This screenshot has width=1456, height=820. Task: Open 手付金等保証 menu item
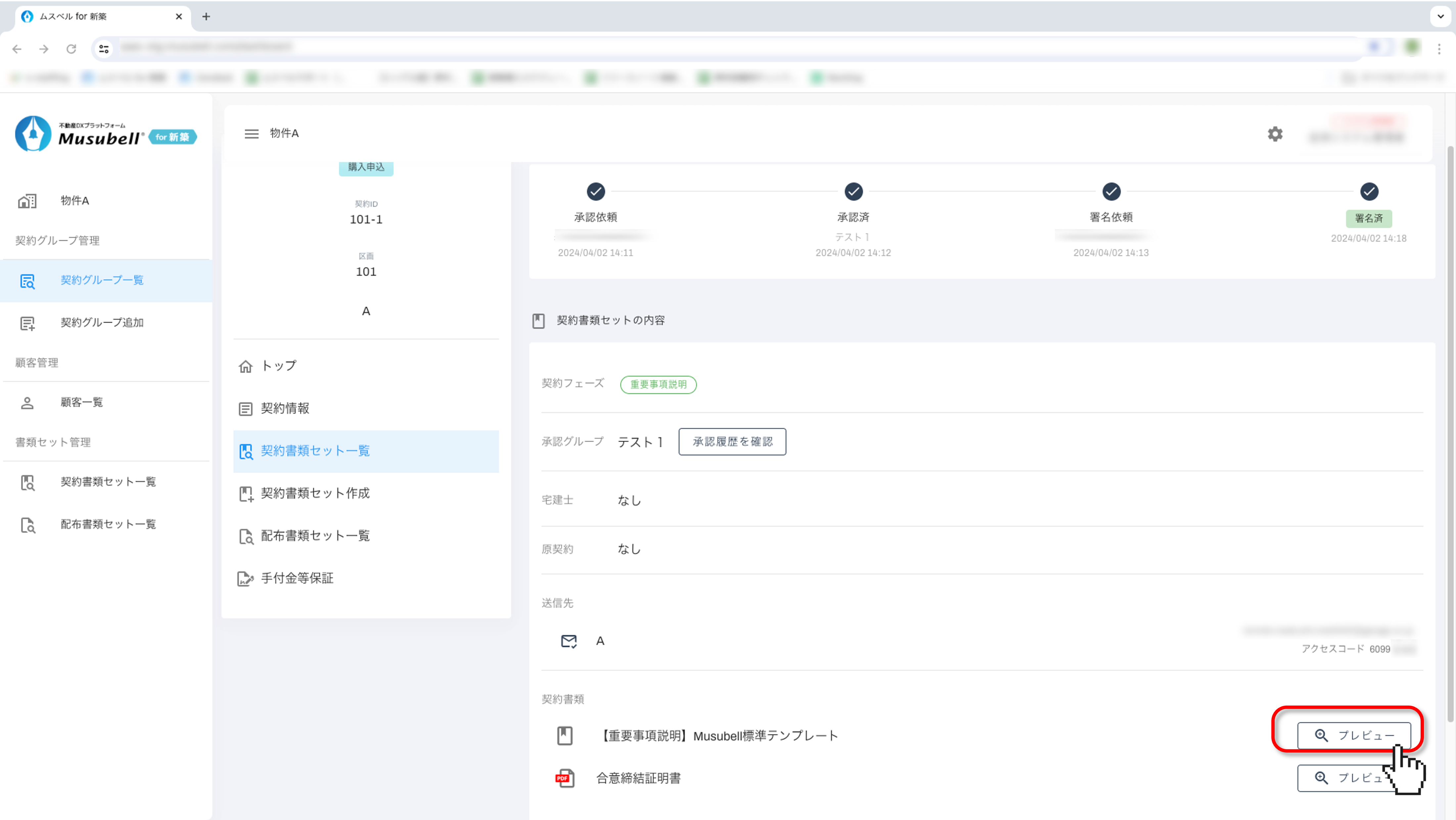click(297, 578)
